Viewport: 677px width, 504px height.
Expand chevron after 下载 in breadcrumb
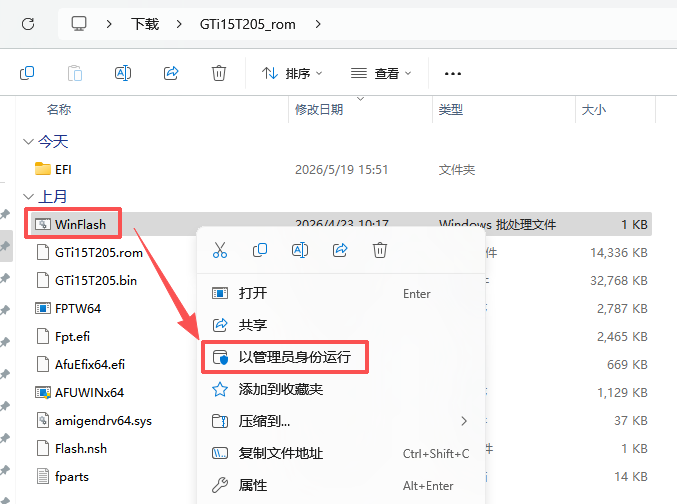click(x=179, y=24)
